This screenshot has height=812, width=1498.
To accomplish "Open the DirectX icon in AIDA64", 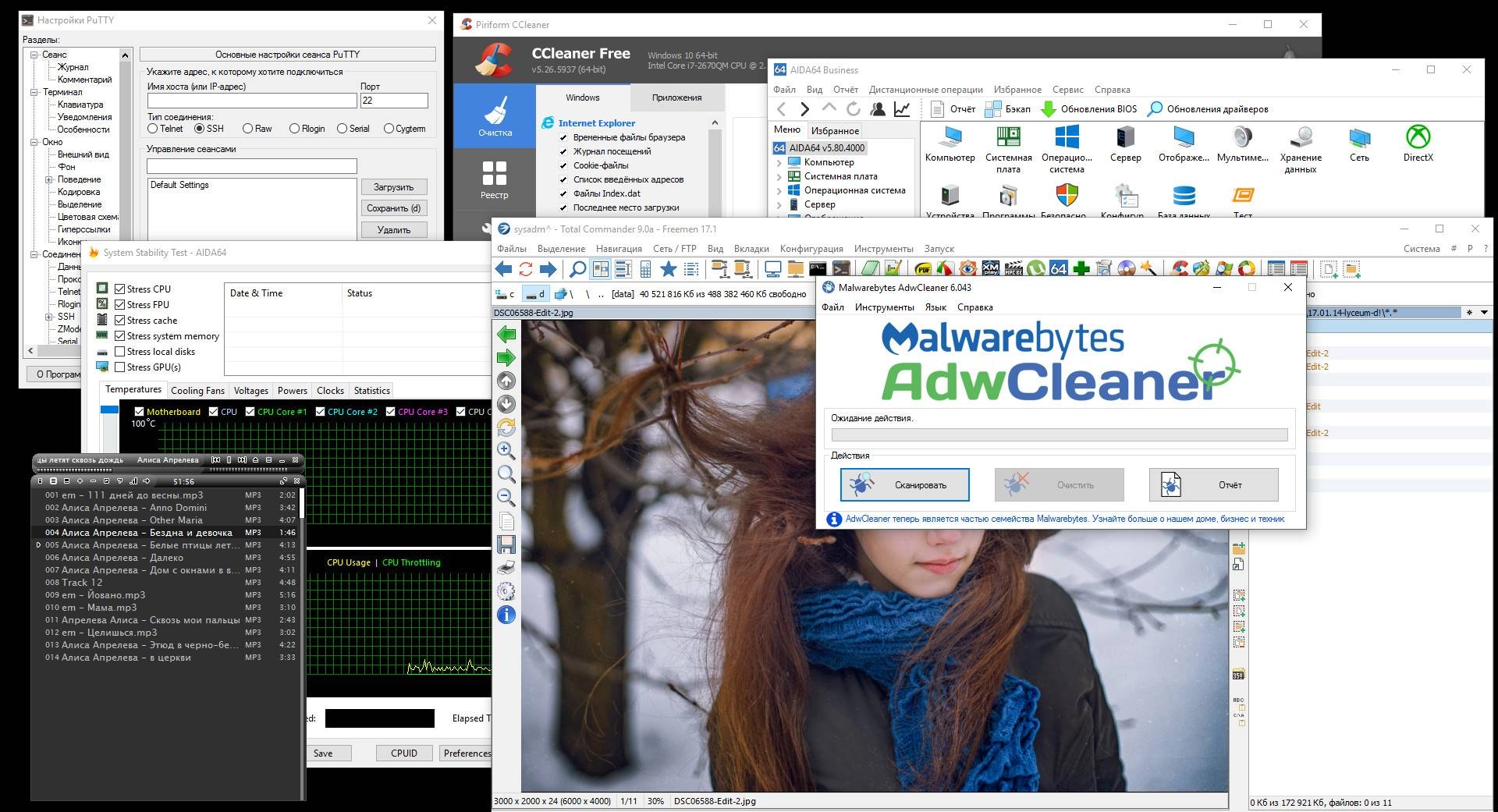I will (1418, 144).
